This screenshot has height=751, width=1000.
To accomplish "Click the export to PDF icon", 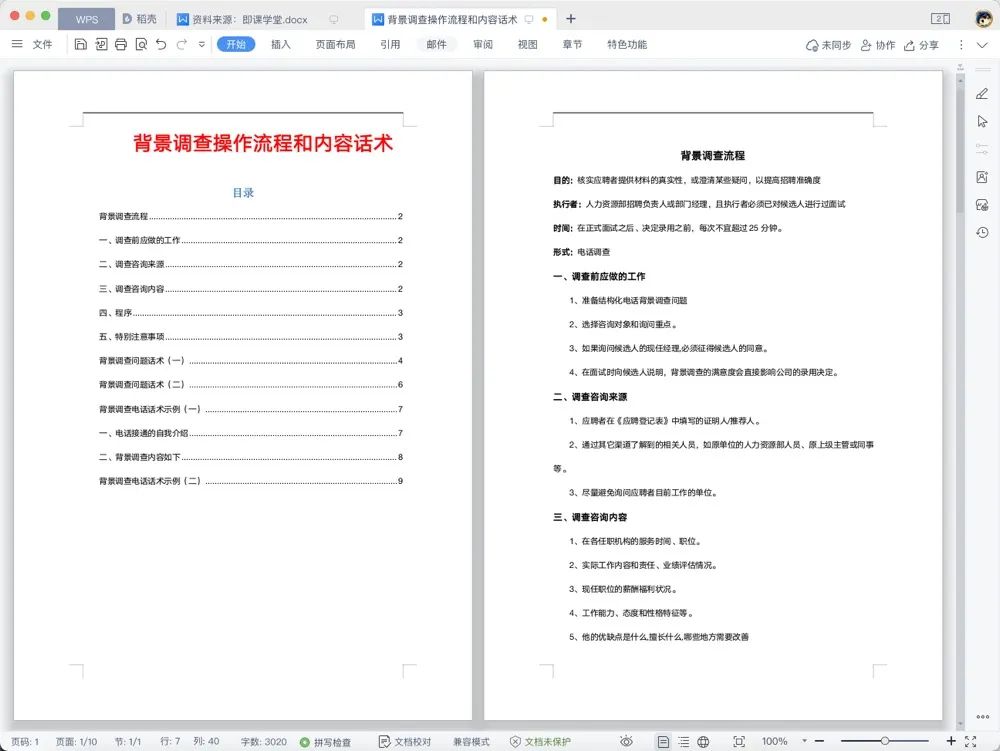I will (x=101, y=44).
